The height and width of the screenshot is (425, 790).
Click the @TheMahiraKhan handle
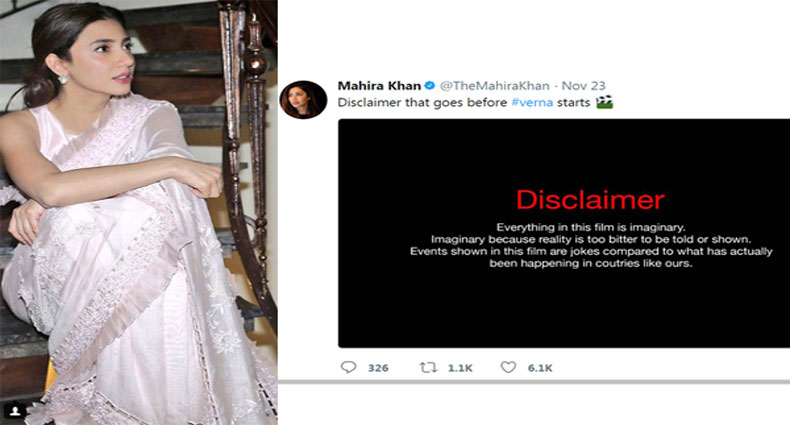pyautogui.click(x=489, y=87)
